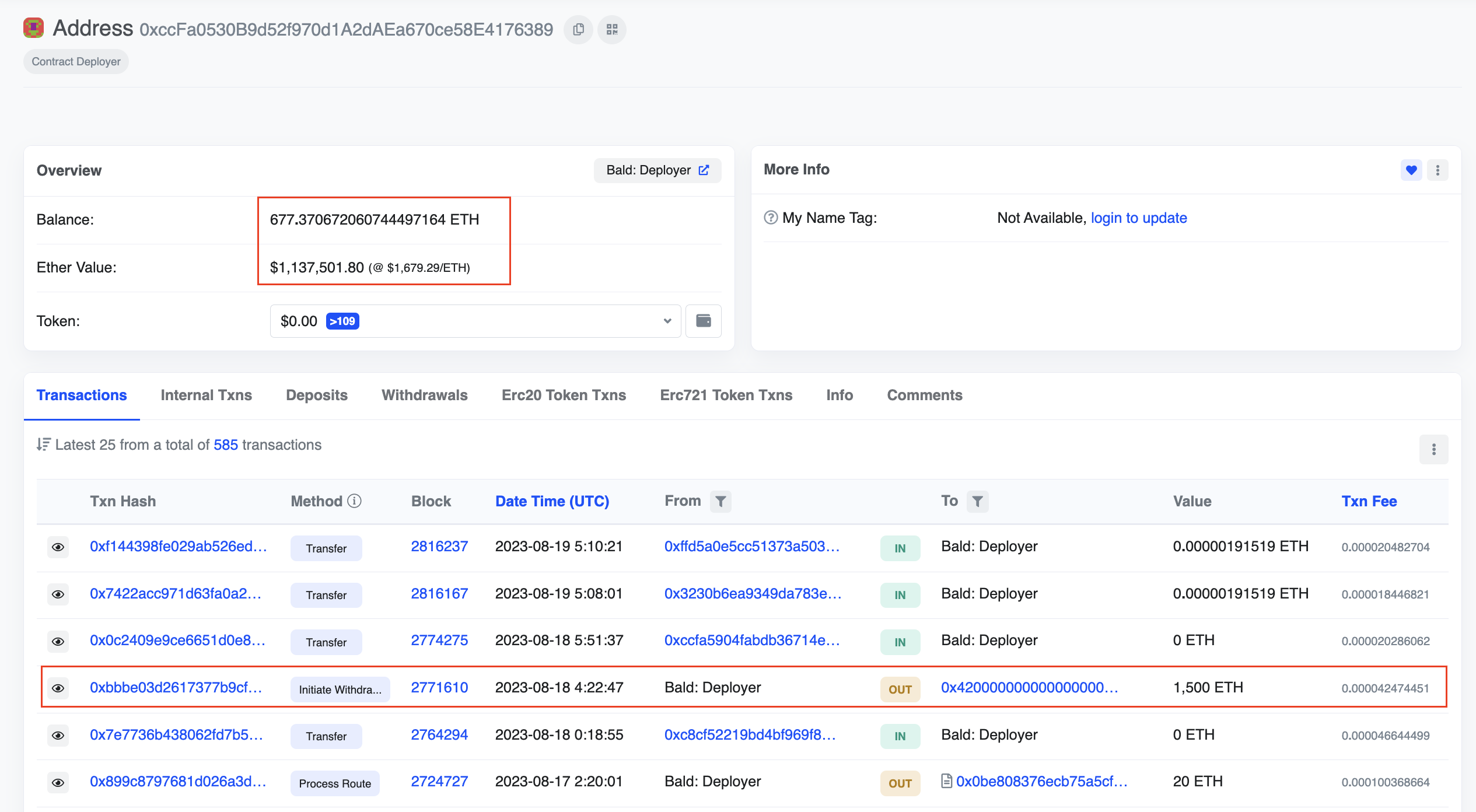
Task: Click the Method info circle icon
Action: pos(355,501)
